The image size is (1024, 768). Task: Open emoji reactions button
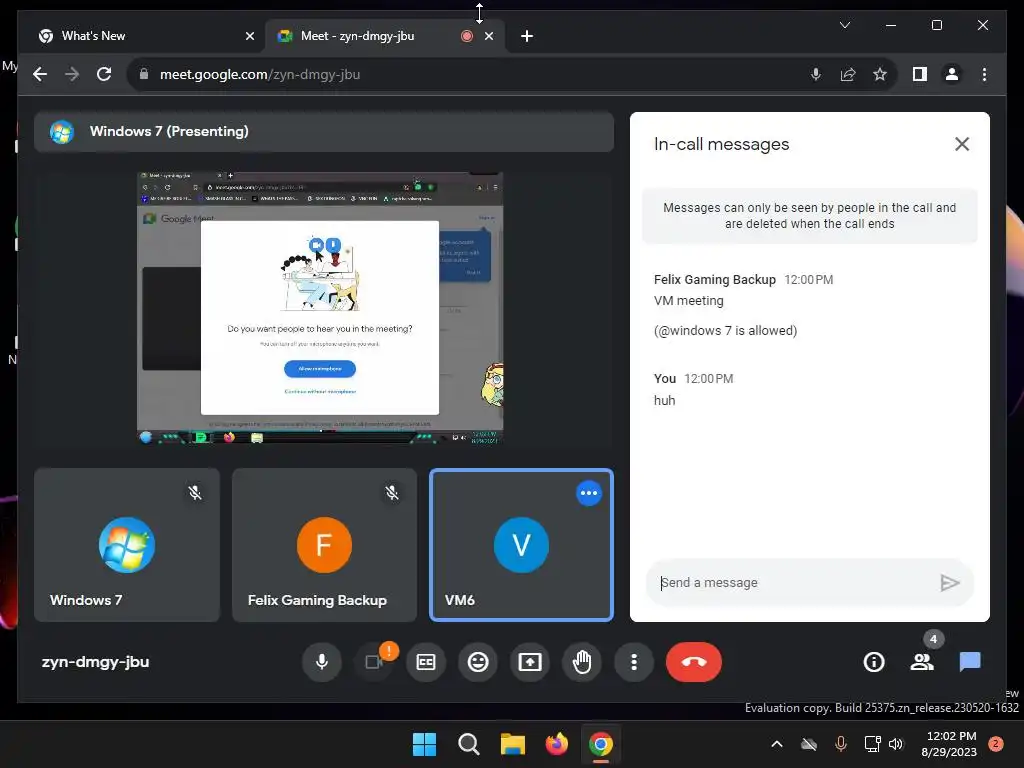(x=478, y=662)
